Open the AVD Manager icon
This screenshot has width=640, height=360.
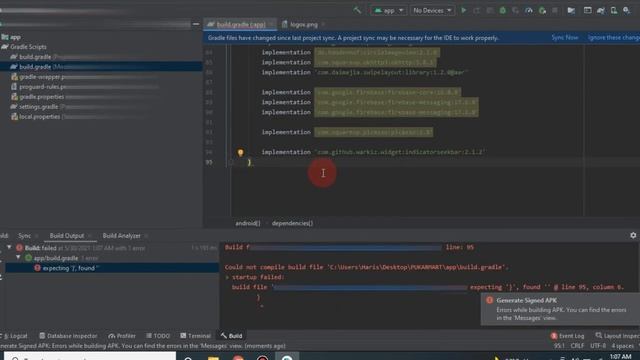(614, 11)
